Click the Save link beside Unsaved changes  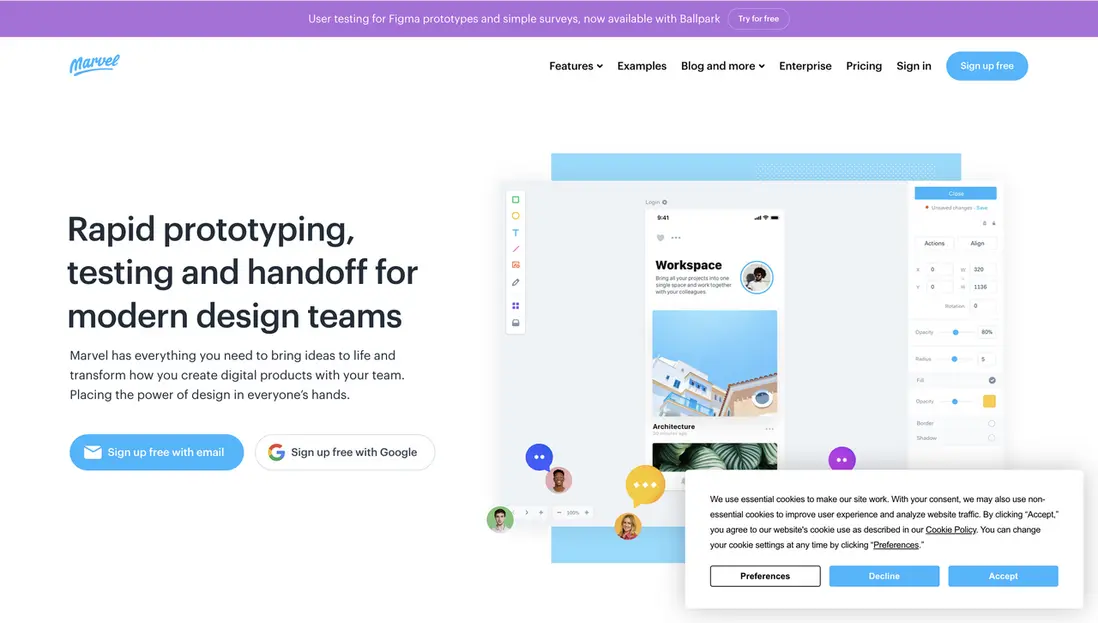coord(982,208)
